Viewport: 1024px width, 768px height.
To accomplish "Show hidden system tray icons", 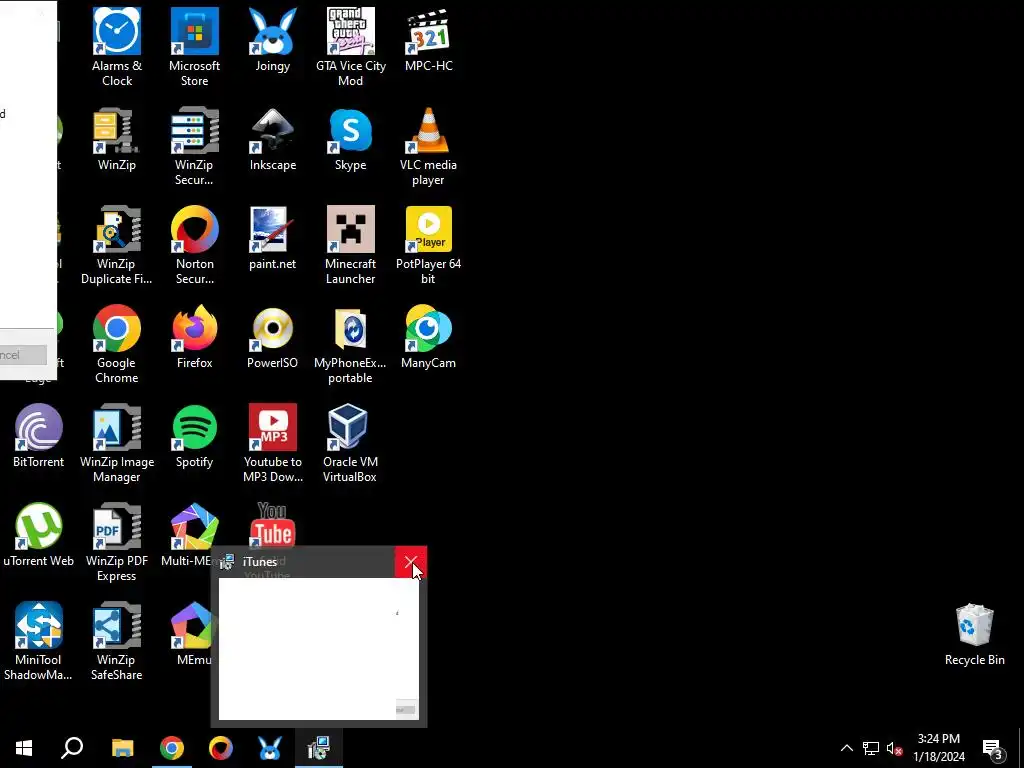I will coord(846,748).
